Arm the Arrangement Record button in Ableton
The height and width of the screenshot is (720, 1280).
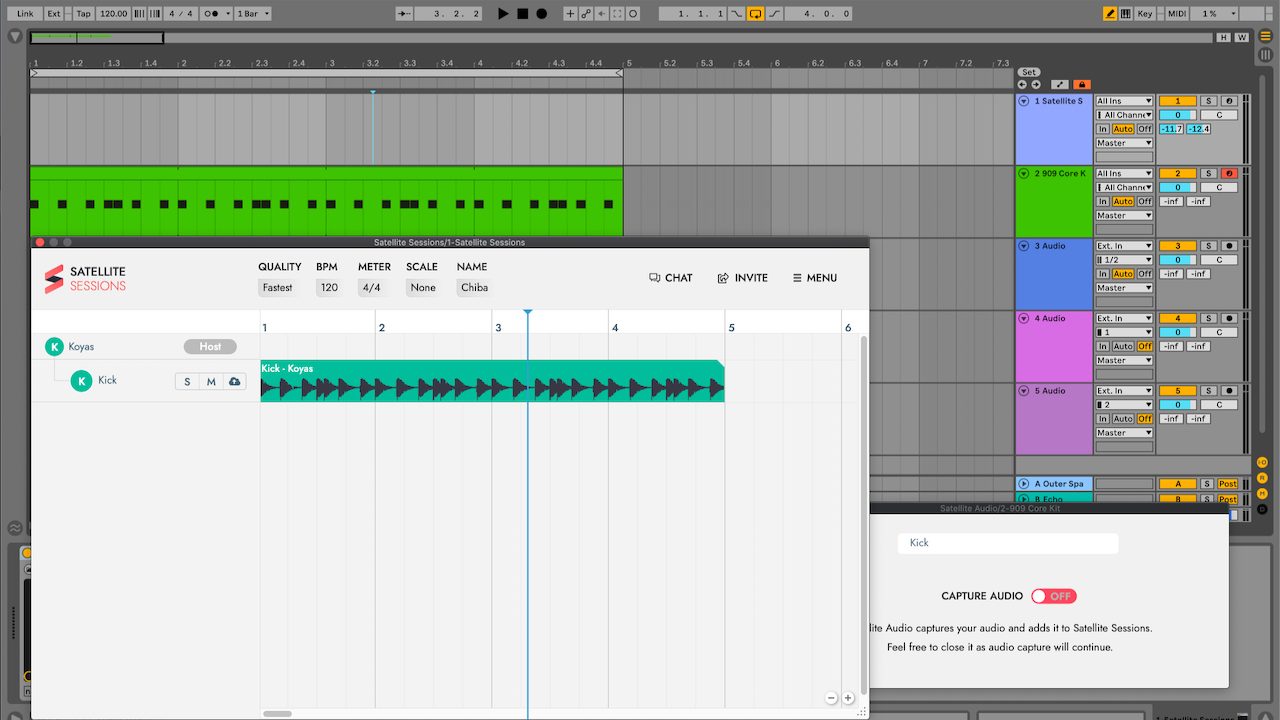(x=541, y=14)
